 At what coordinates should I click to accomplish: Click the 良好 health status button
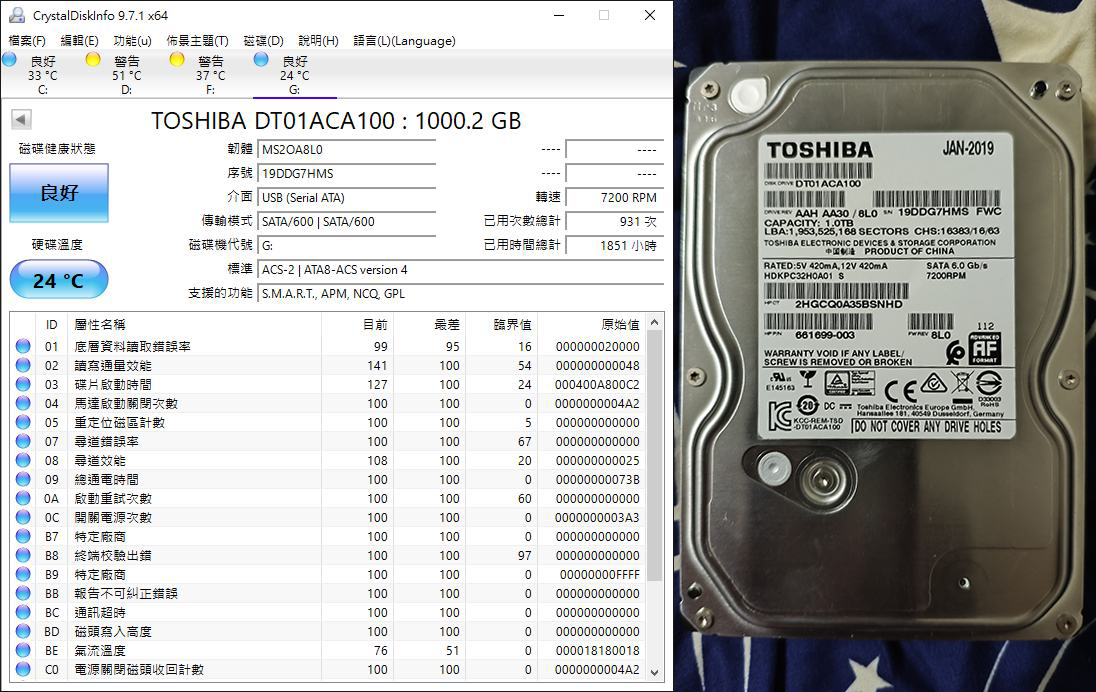click(59, 193)
